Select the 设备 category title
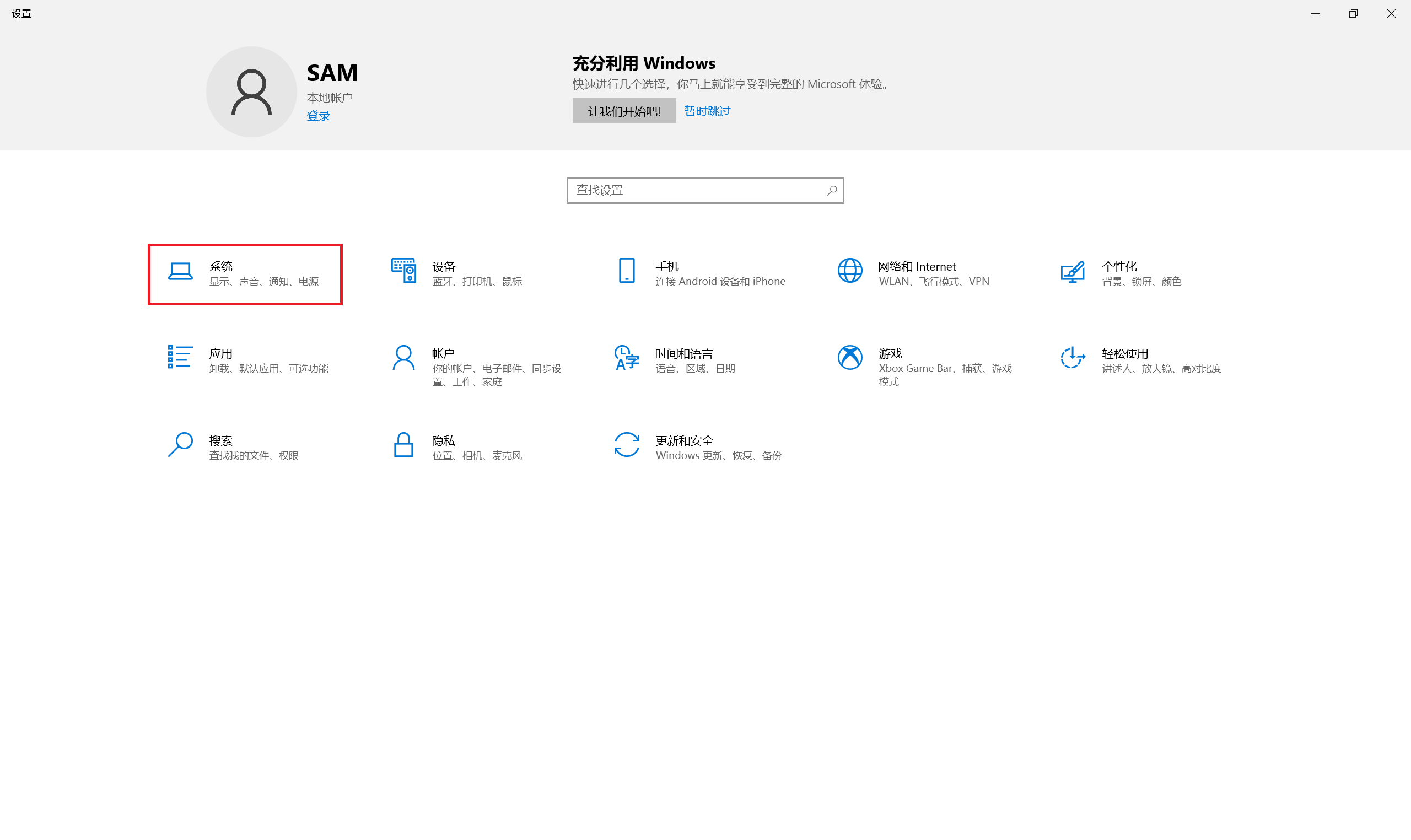 click(x=444, y=267)
